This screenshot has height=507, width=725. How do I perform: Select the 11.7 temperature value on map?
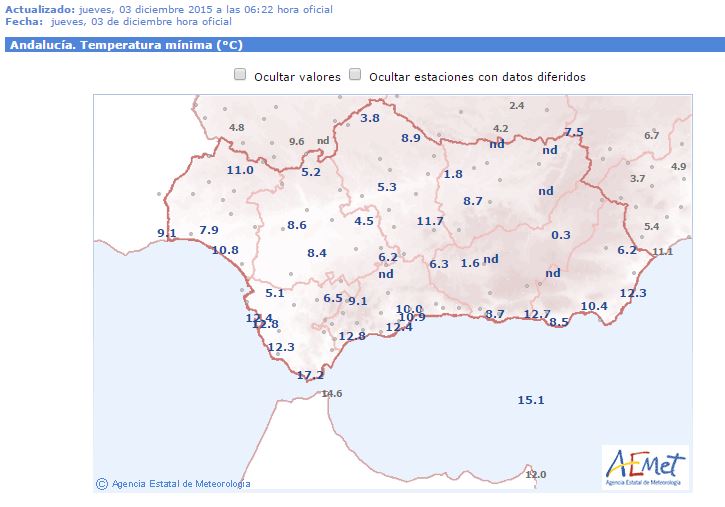pos(430,220)
